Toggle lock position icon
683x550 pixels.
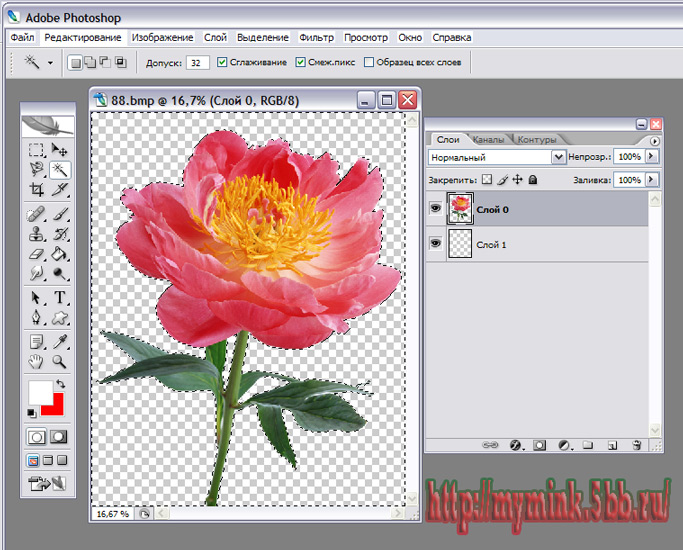tap(517, 179)
